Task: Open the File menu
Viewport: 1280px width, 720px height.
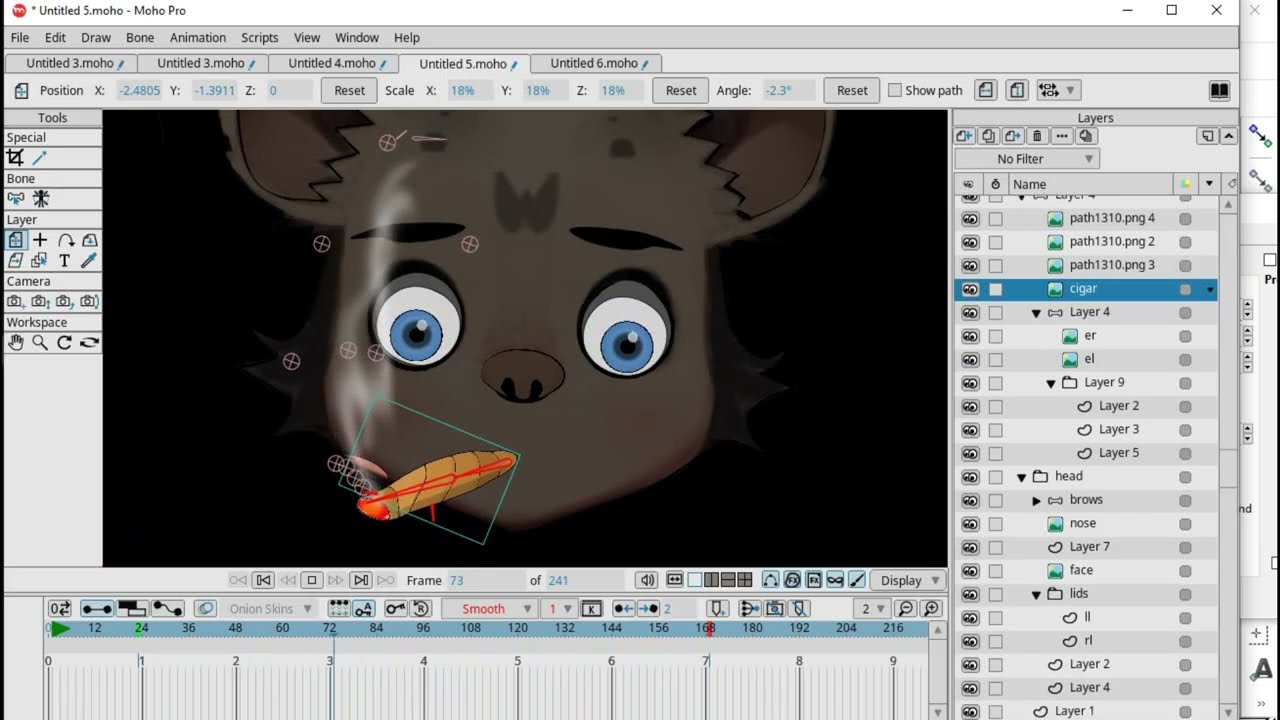Action: 20,37
